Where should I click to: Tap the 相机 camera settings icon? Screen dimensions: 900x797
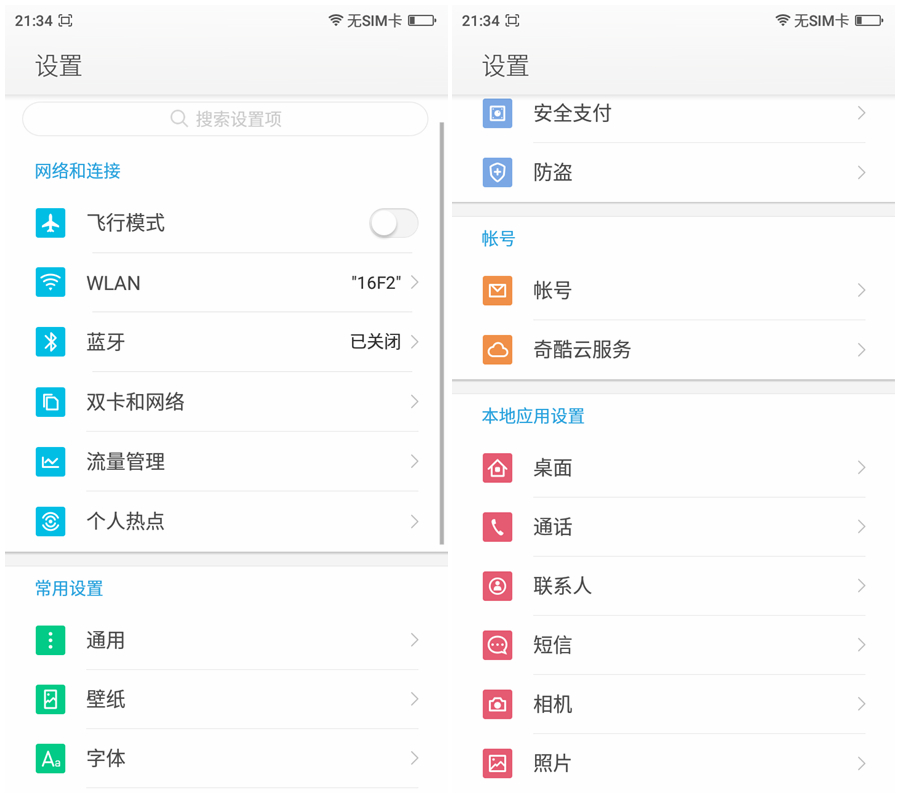tap(497, 704)
